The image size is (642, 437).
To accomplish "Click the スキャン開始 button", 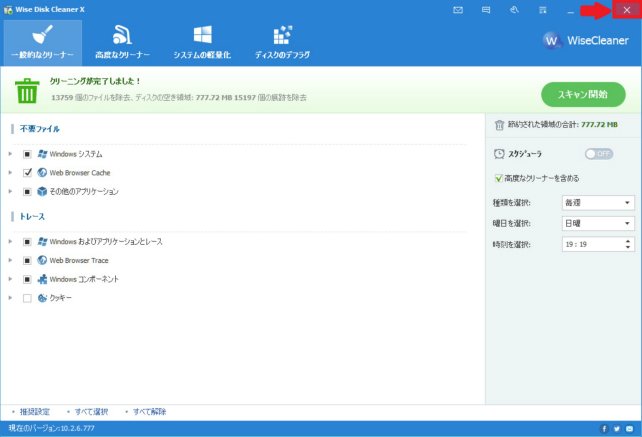I will [583, 95].
